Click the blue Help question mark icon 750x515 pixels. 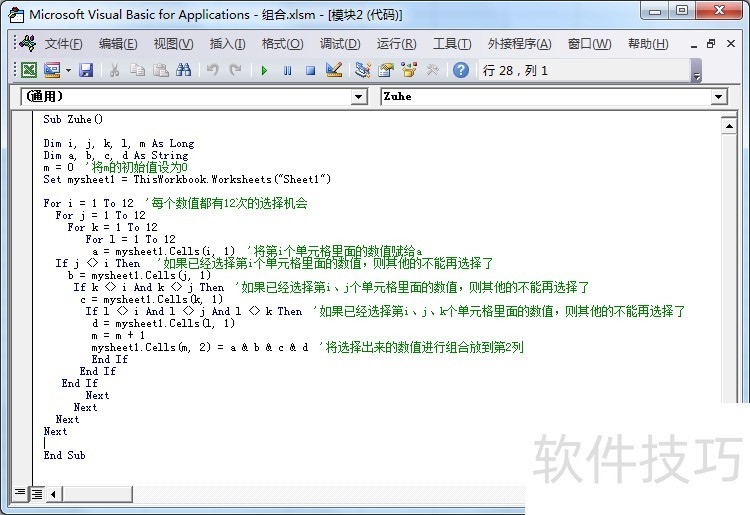(461, 70)
